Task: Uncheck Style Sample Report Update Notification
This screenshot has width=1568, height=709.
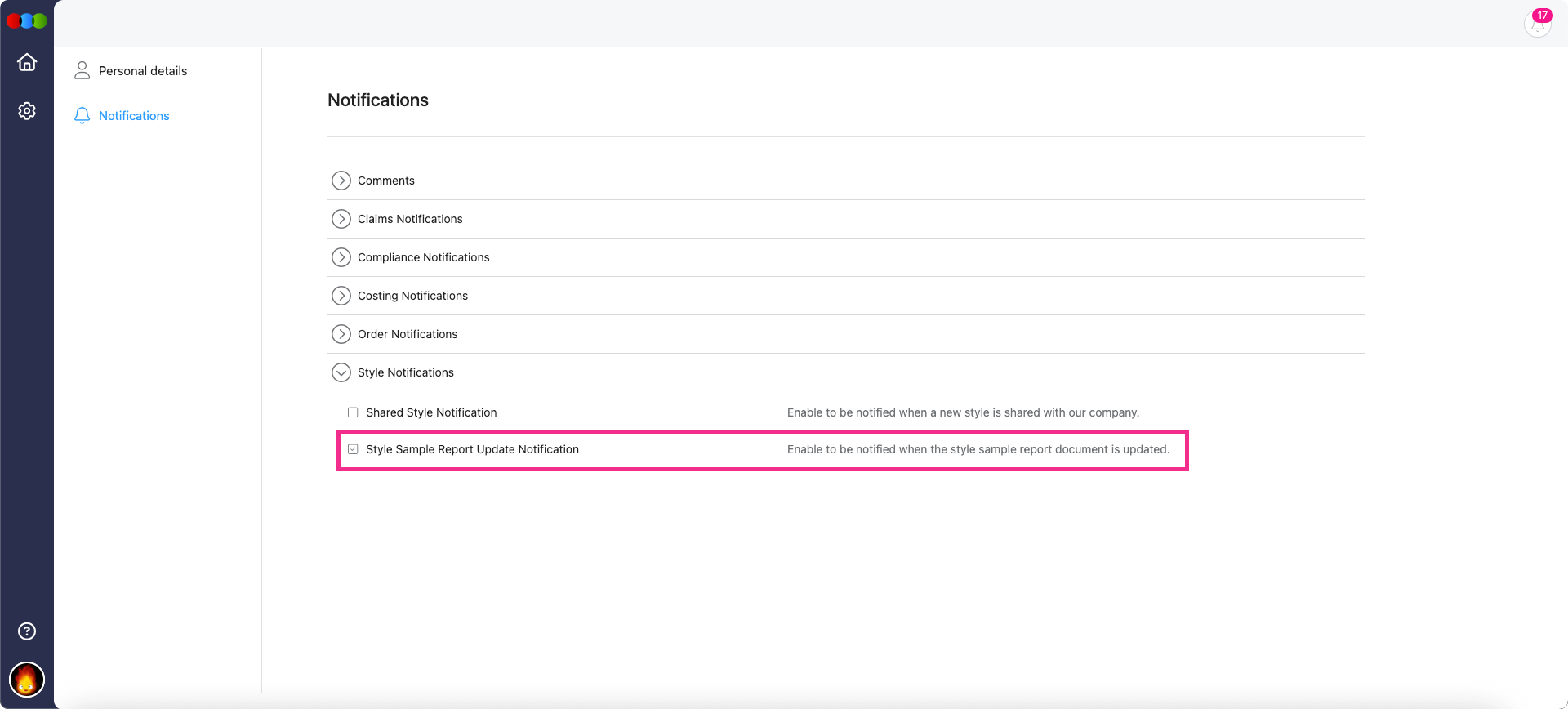Action: (353, 449)
